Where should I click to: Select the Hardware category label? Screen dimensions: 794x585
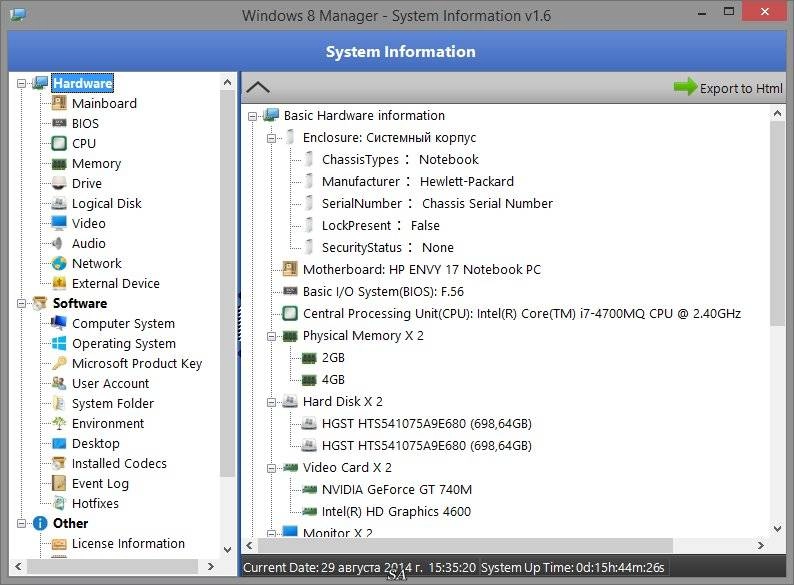(83, 84)
